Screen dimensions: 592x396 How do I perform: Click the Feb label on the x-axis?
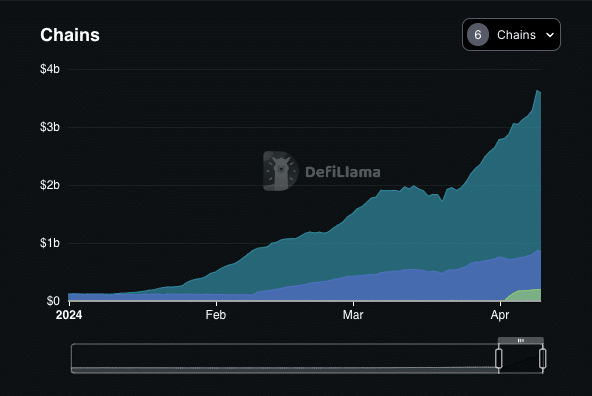pos(216,315)
